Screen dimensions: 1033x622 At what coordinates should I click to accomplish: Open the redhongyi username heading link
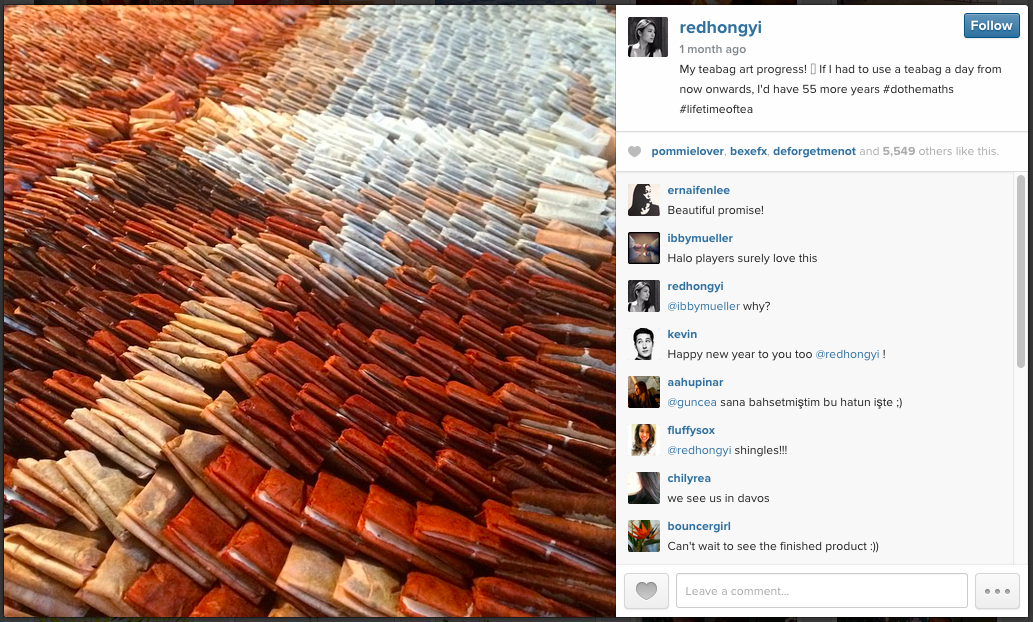pos(720,27)
